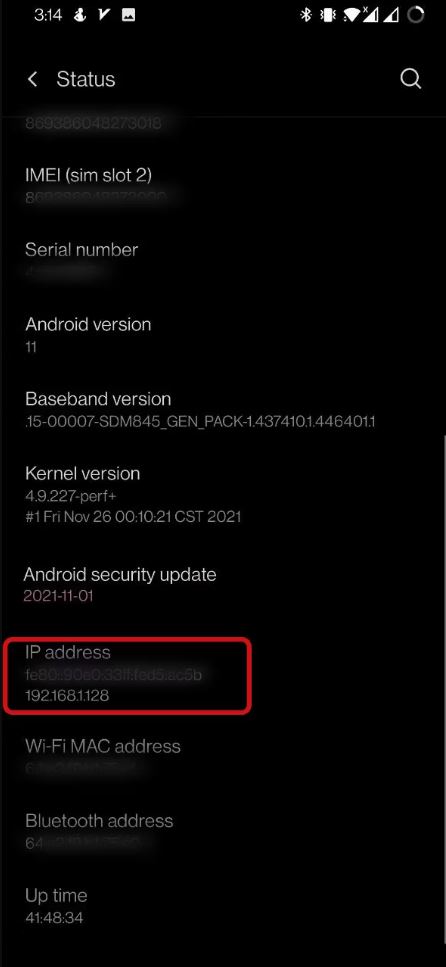Tap the first notification icon after the clock
The height and width of the screenshot is (967, 446).
click(79, 15)
